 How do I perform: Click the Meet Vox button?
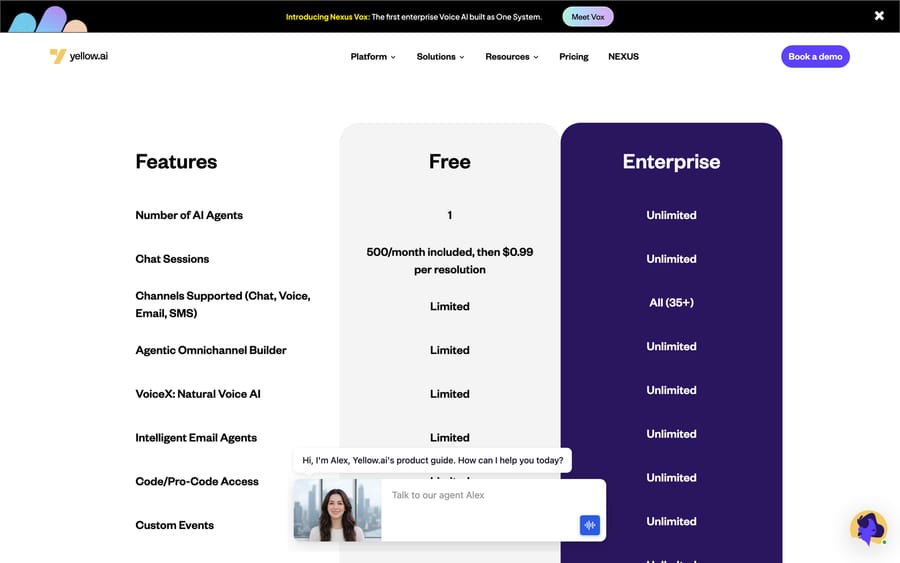tap(588, 17)
